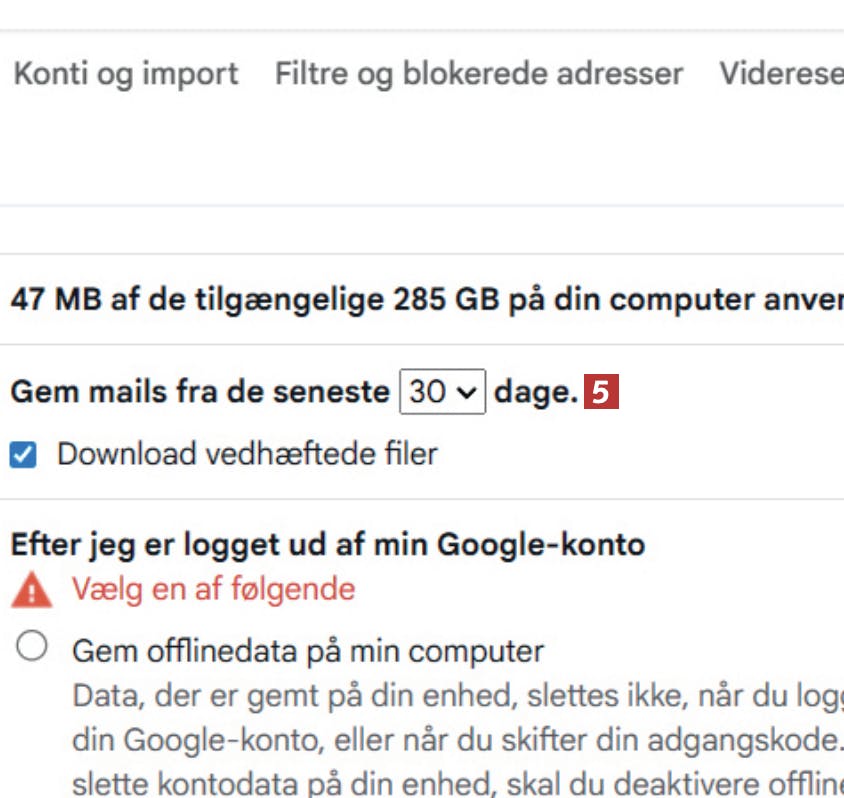The image size is (844, 798).
Task: Open the 30 days dropdown
Action: click(442, 392)
